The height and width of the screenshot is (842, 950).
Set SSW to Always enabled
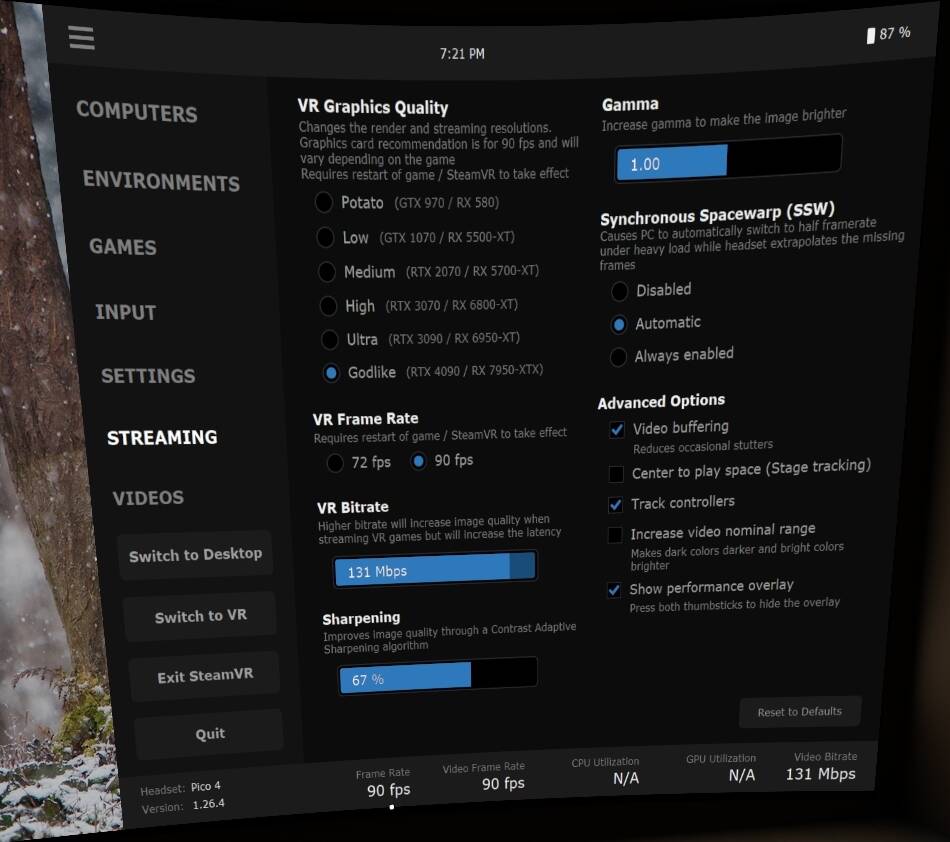click(x=618, y=357)
